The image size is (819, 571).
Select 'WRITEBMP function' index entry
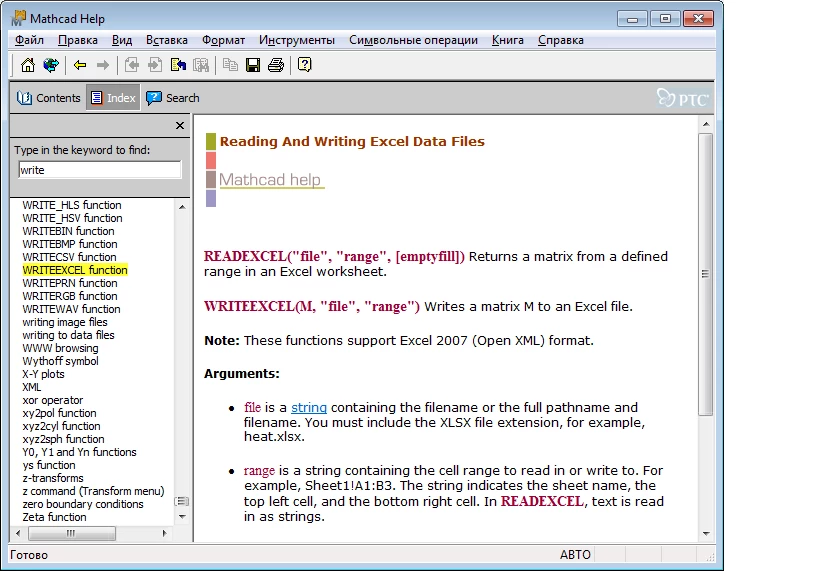coord(69,244)
